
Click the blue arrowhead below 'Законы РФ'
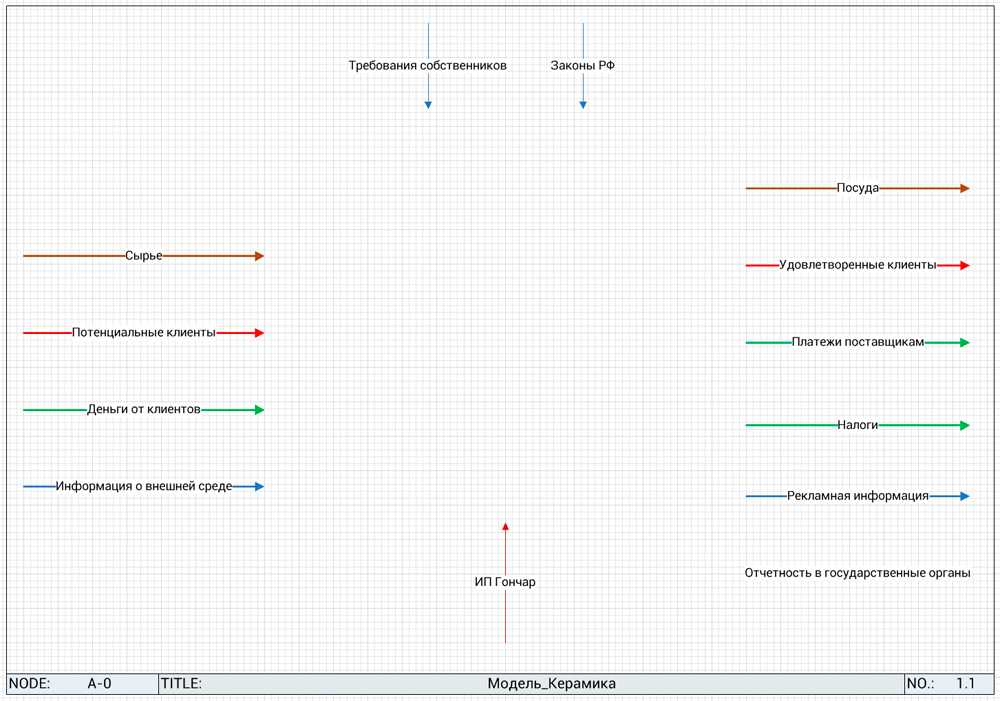pos(583,104)
